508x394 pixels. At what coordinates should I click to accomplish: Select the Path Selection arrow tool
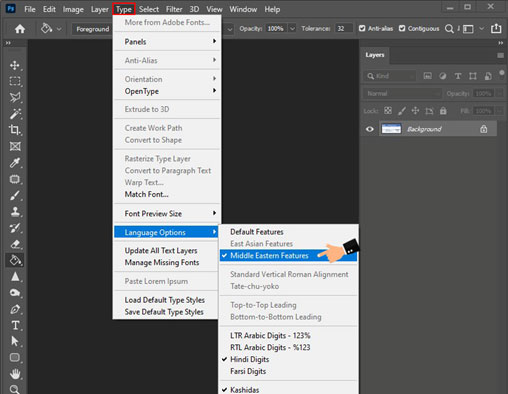[15, 341]
